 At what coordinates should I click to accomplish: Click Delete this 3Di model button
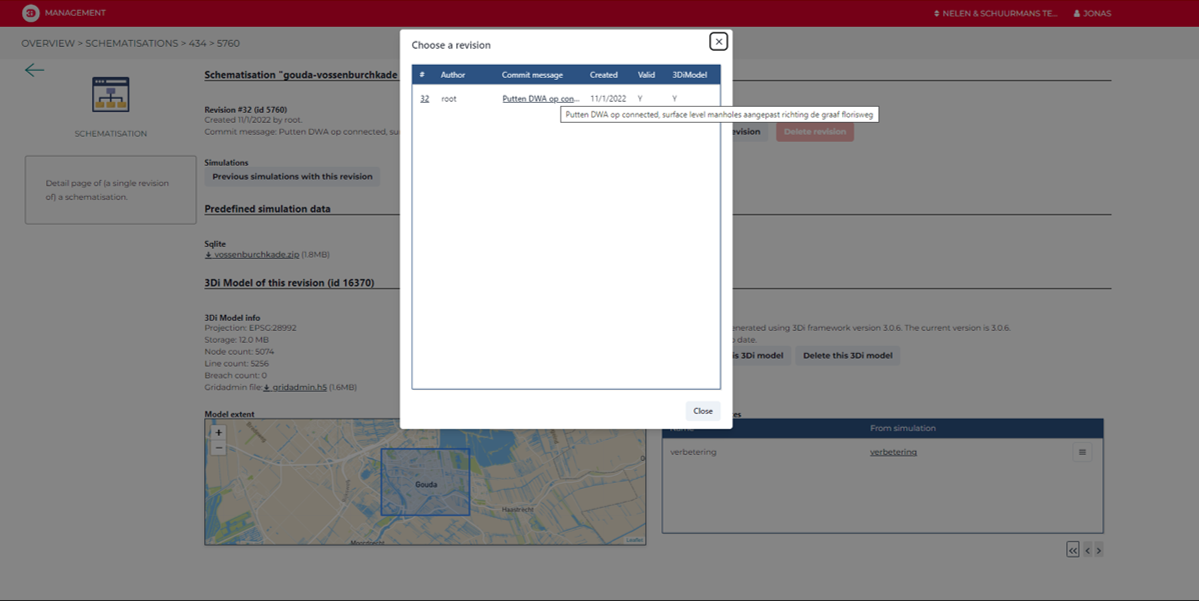[847, 356]
